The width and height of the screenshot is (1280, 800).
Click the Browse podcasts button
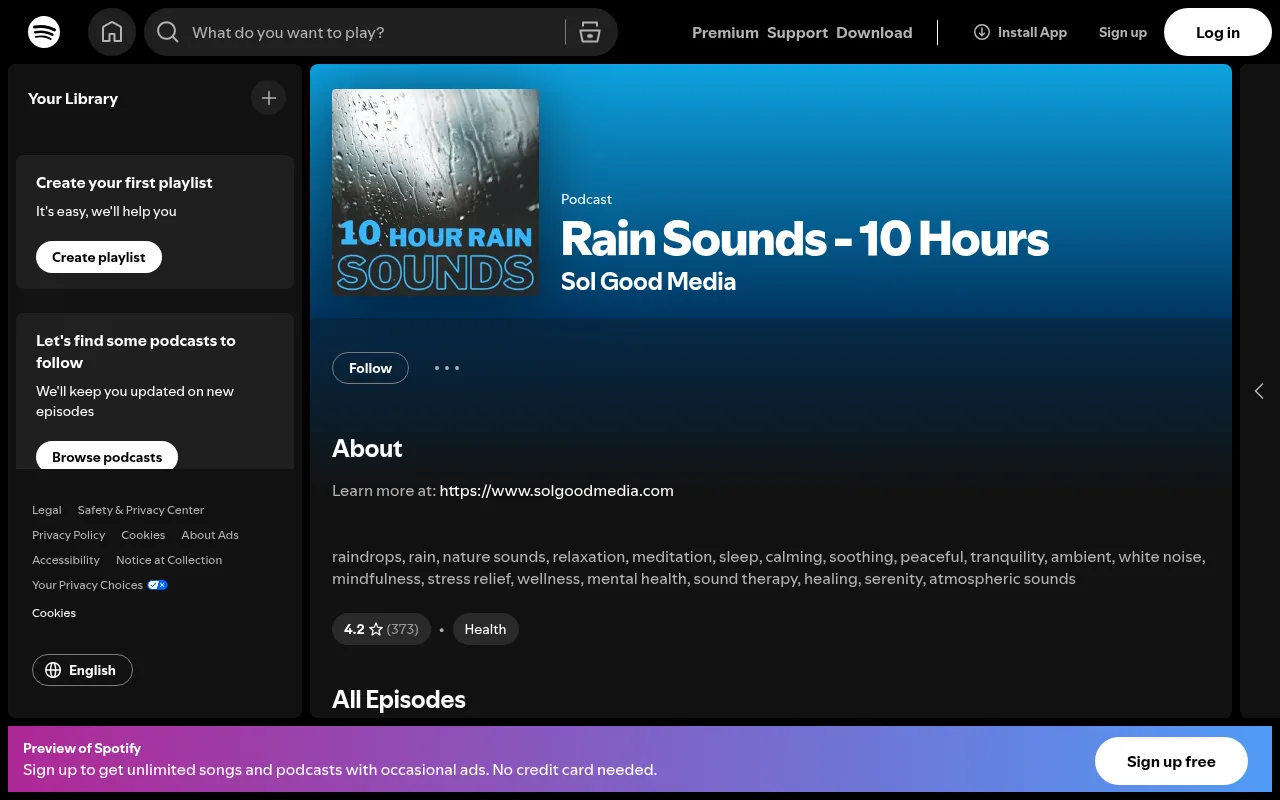pyautogui.click(x=107, y=456)
